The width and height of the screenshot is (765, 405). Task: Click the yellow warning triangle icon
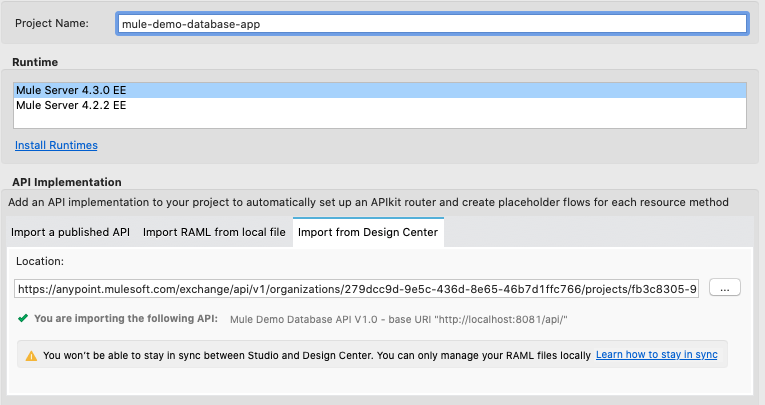pos(31,355)
